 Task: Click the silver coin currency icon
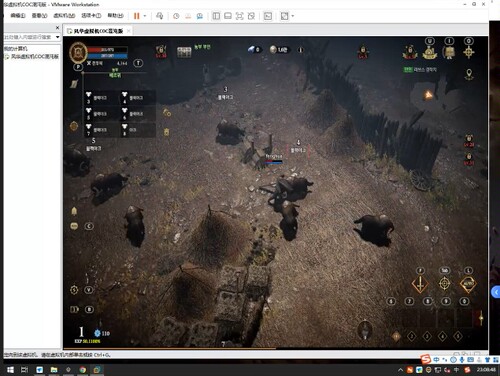click(273, 50)
